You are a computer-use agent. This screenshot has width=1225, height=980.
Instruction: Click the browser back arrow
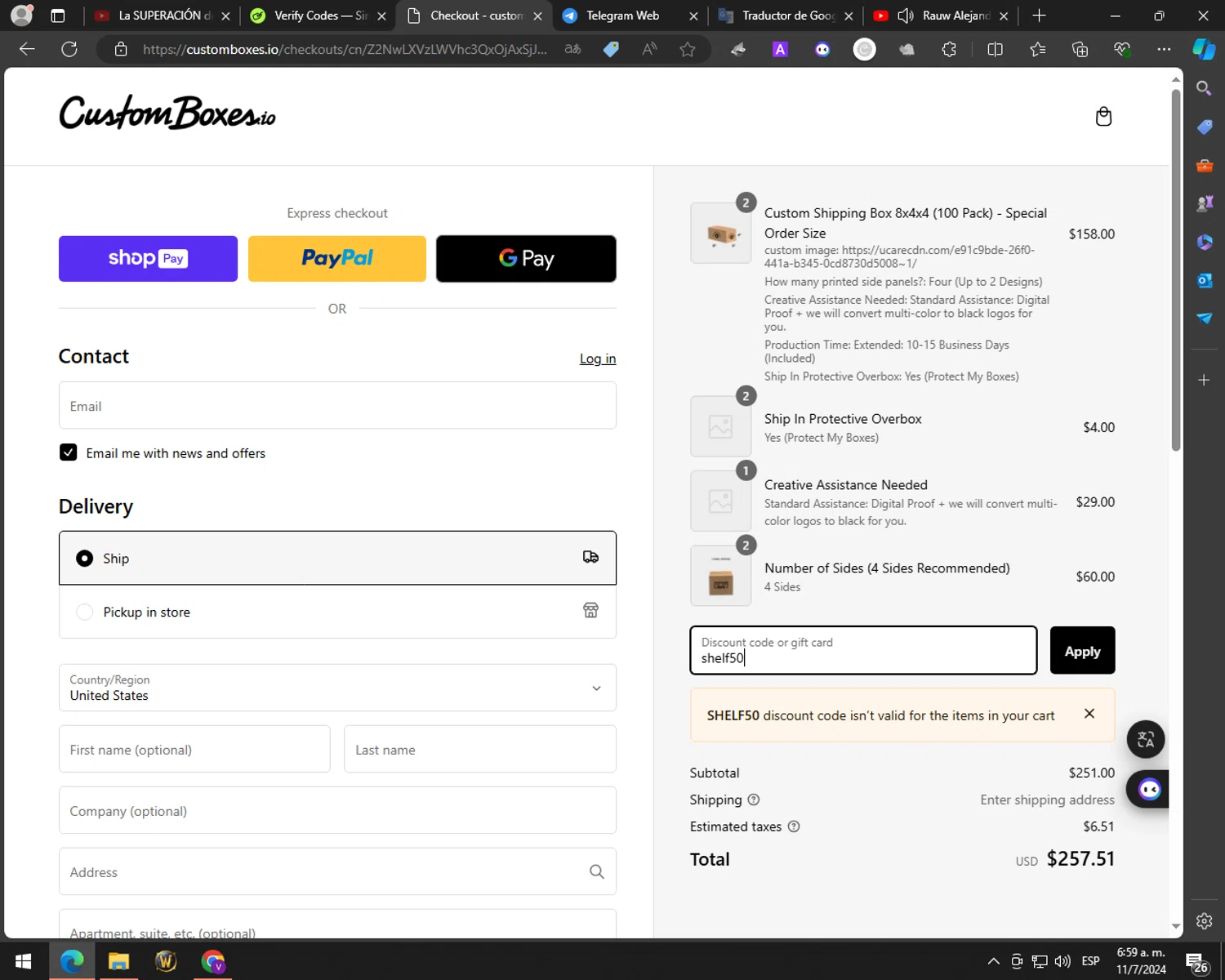coord(27,49)
